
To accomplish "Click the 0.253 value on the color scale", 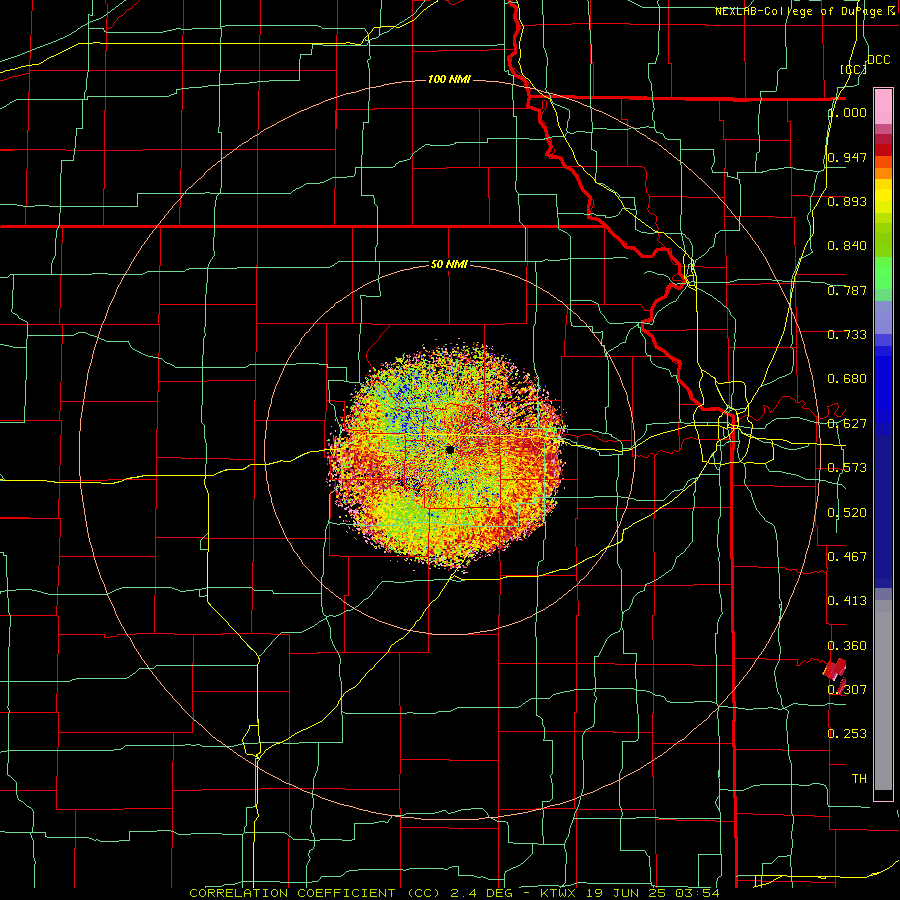I will coord(847,734).
